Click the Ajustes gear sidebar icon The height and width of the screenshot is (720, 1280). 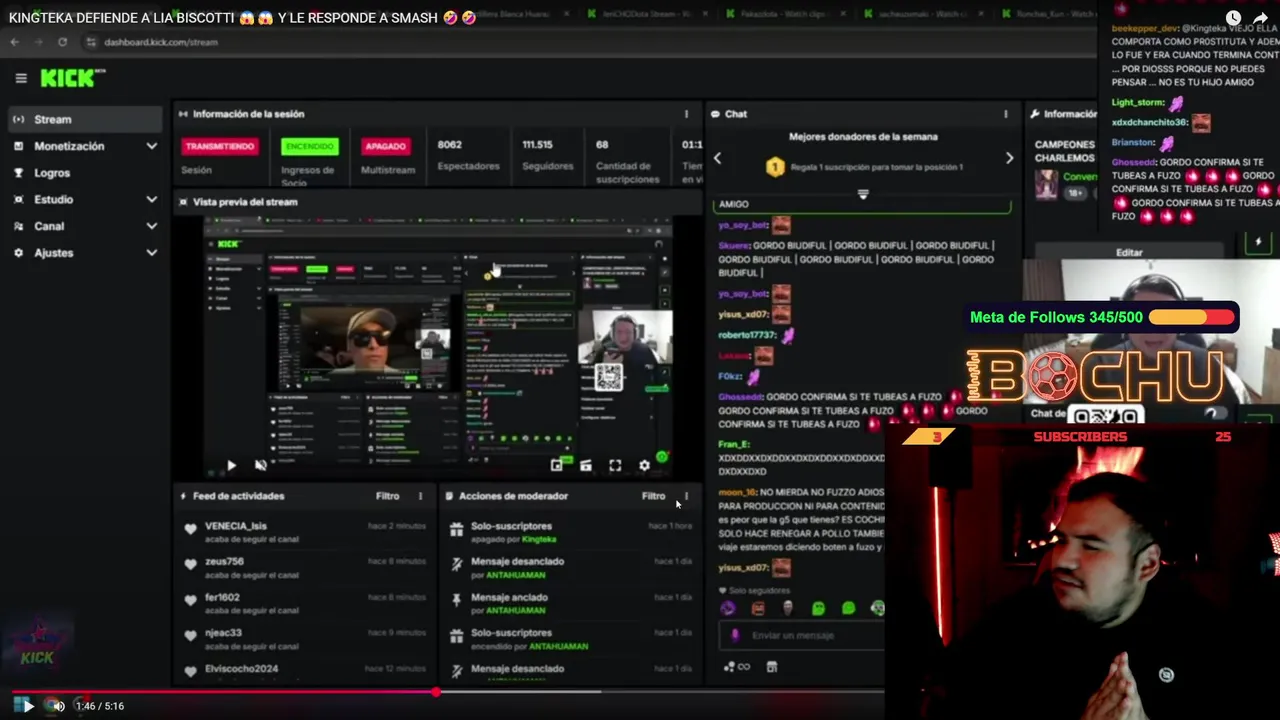[x=18, y=253]
